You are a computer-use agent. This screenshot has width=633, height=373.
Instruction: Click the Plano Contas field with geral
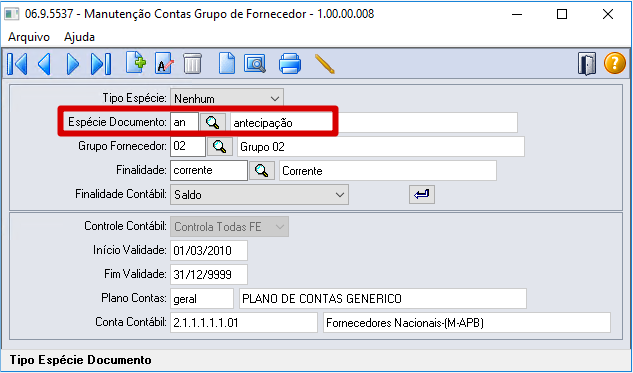click(x=202, y=299)
